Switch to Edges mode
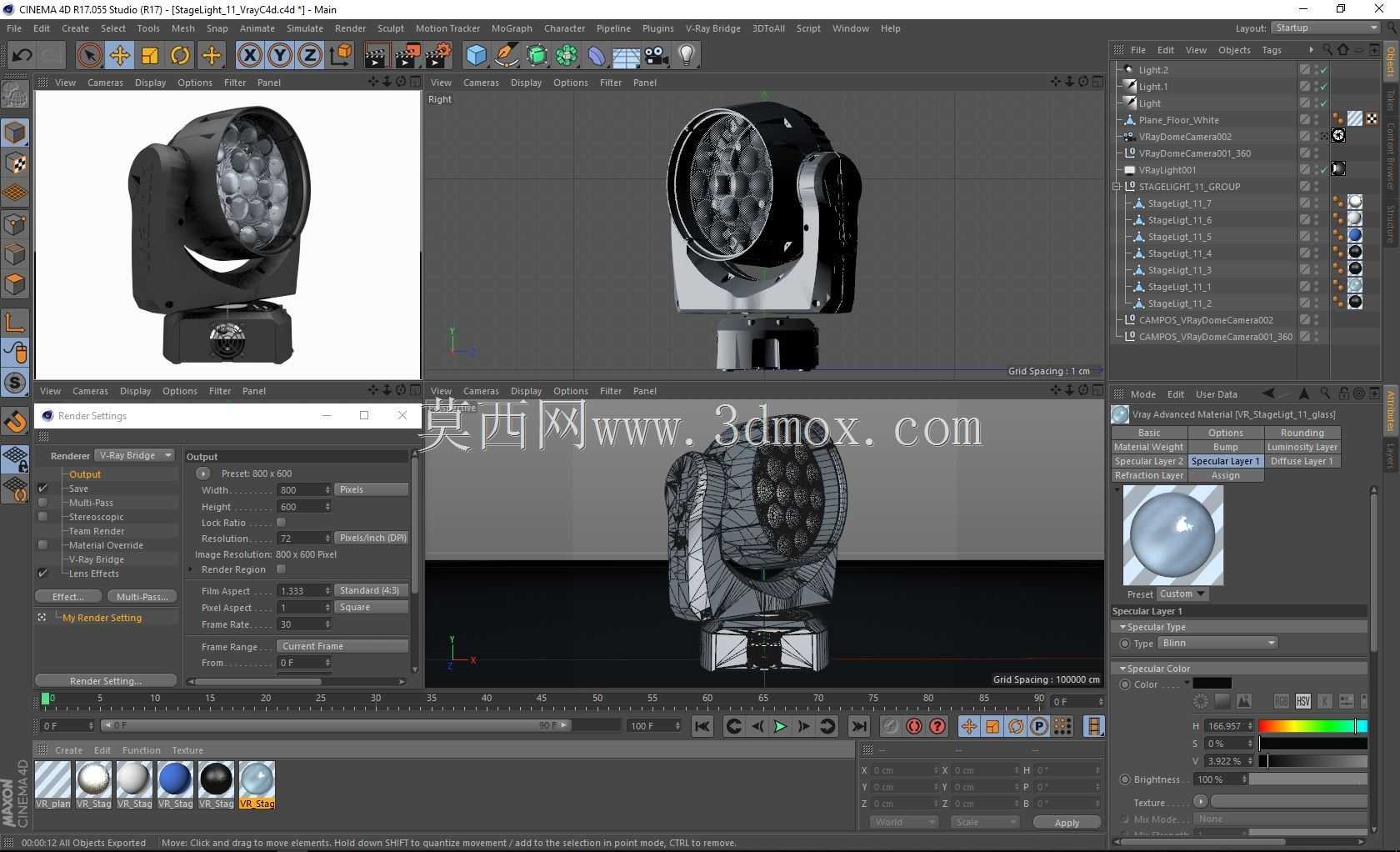The width and height of the screenshot is (1400, 852). [15, 253]
